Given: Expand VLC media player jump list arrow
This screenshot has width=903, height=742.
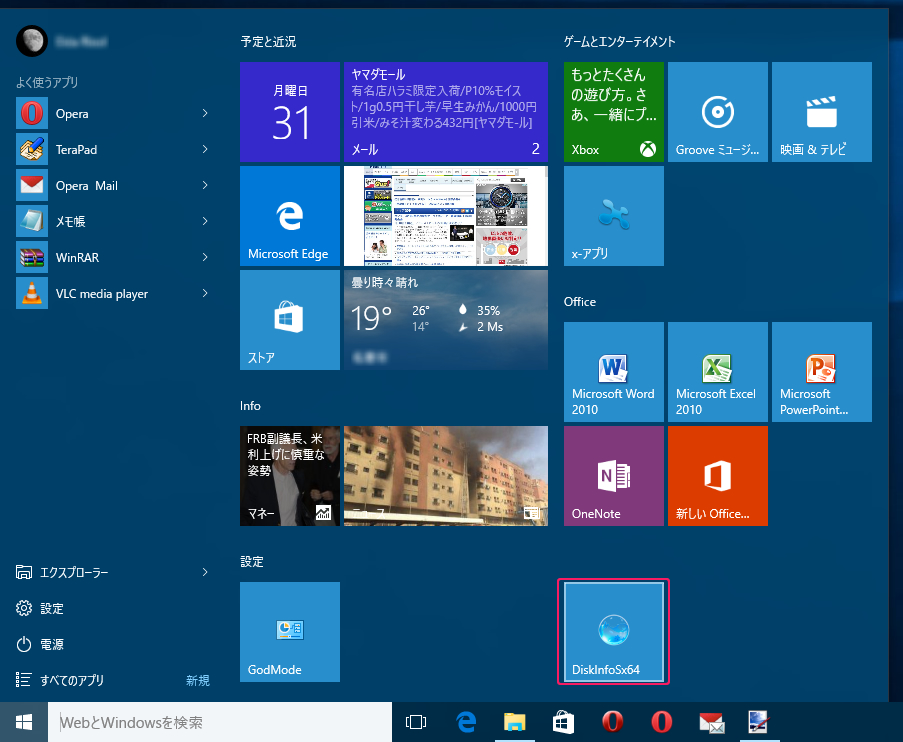Looking at the screenshot, I should point(205,293).
